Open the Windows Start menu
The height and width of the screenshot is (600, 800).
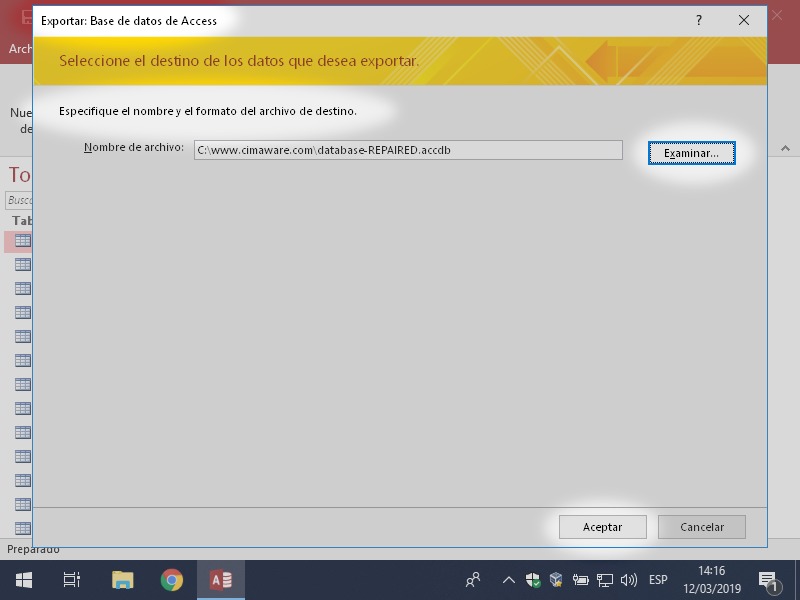(x=23, y=580)
